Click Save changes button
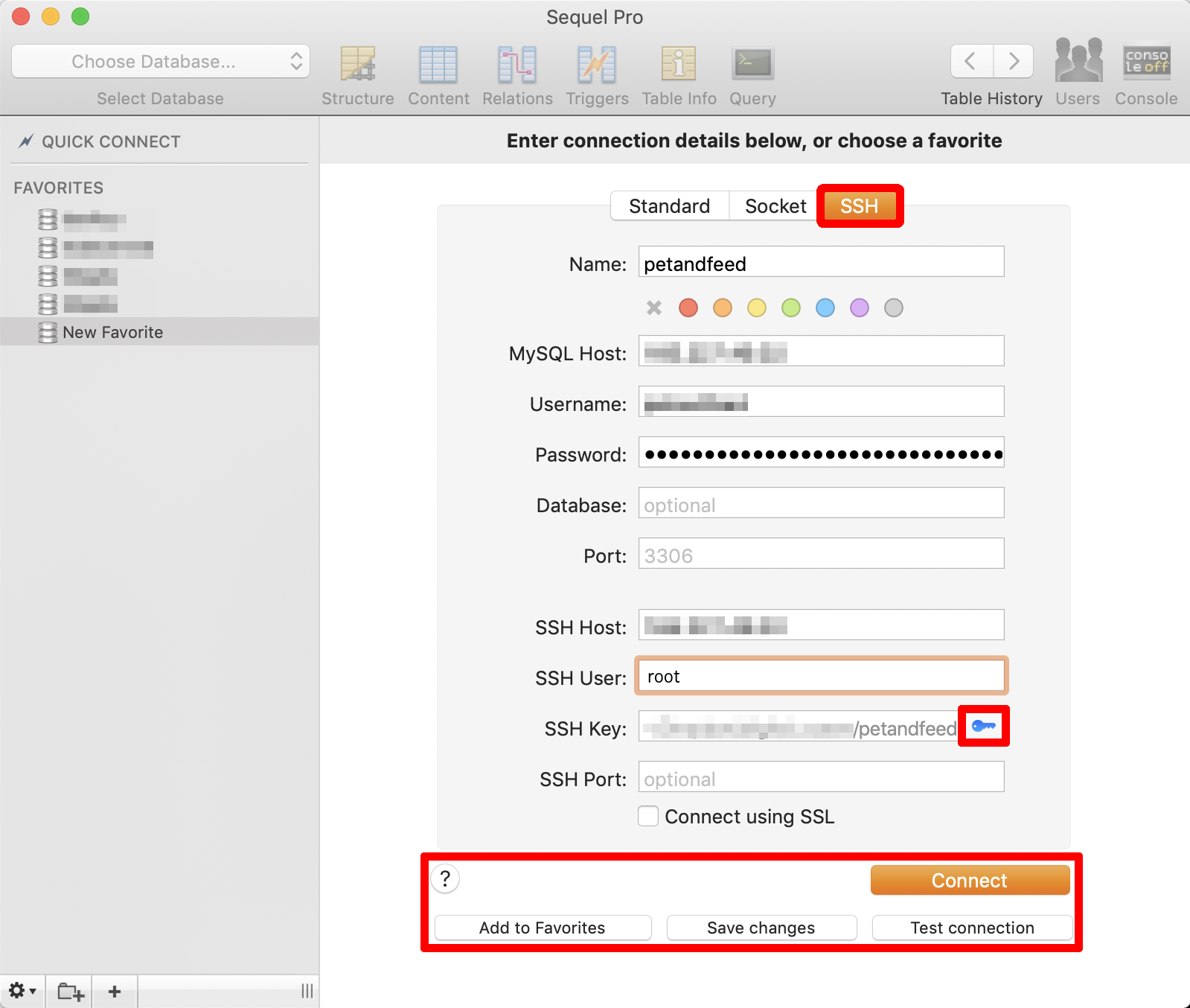The width and height of the screenshot is (1190, 1008). 761,928
